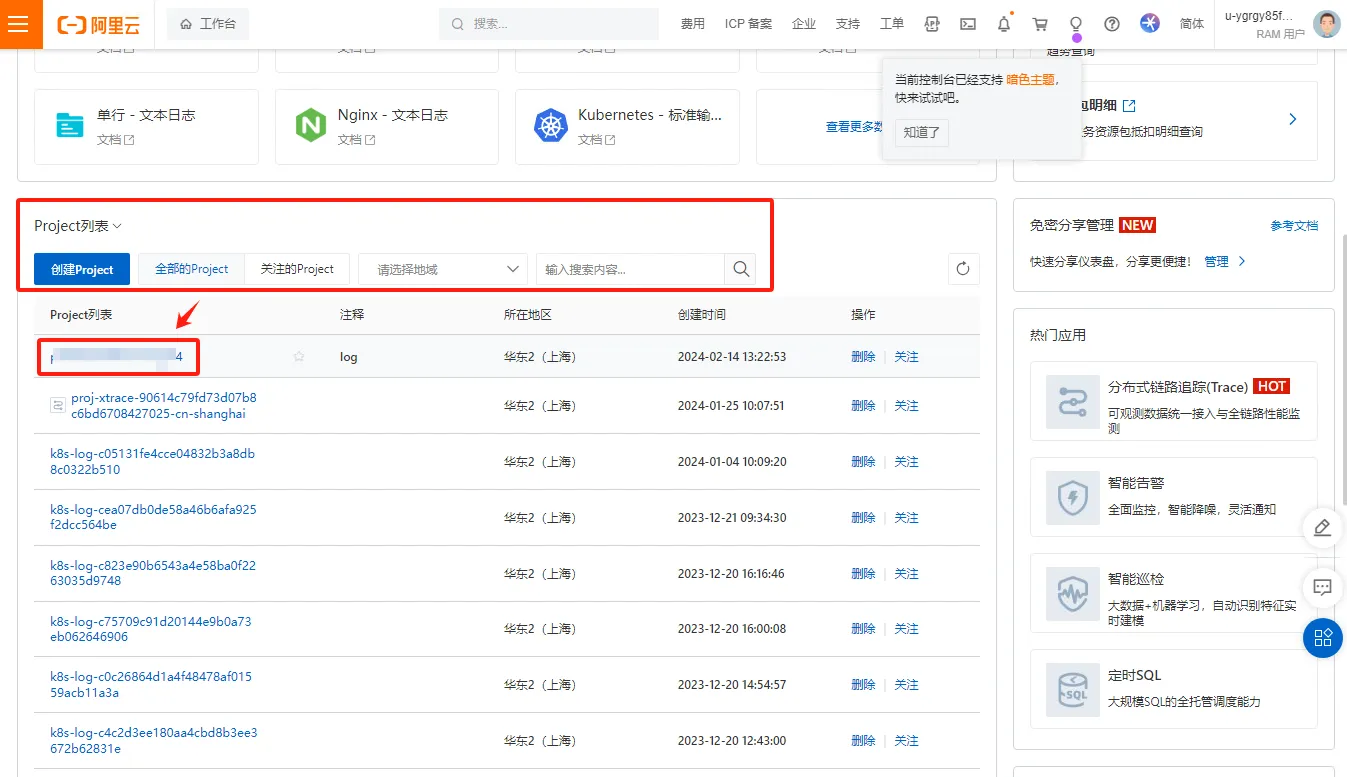Delete the project created 2024-01-04 10:09:20
Image resolution: width=1347 pixels, height=777 pixels.
coord(863,462)
